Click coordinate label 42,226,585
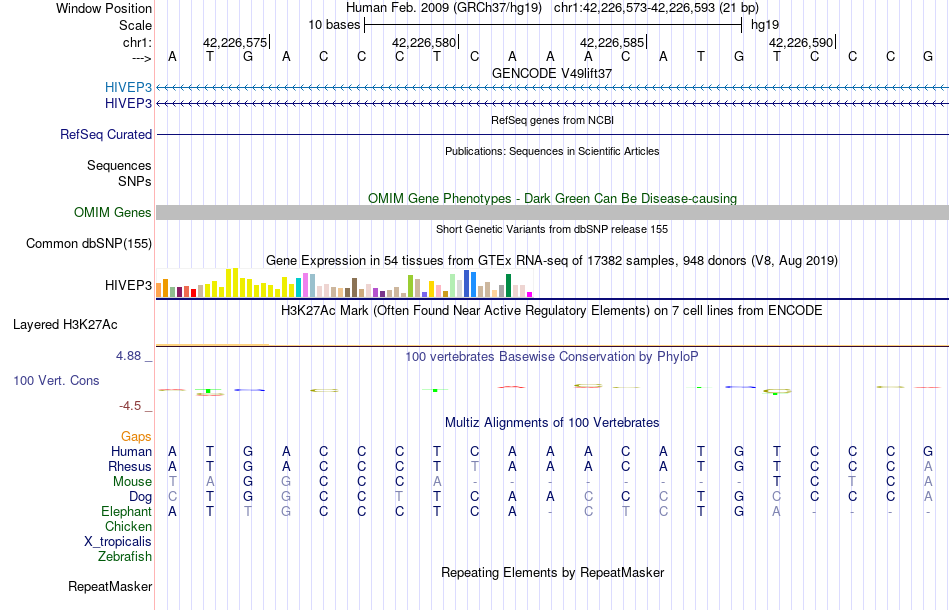 pyautogui.click(x=612, y=42)
